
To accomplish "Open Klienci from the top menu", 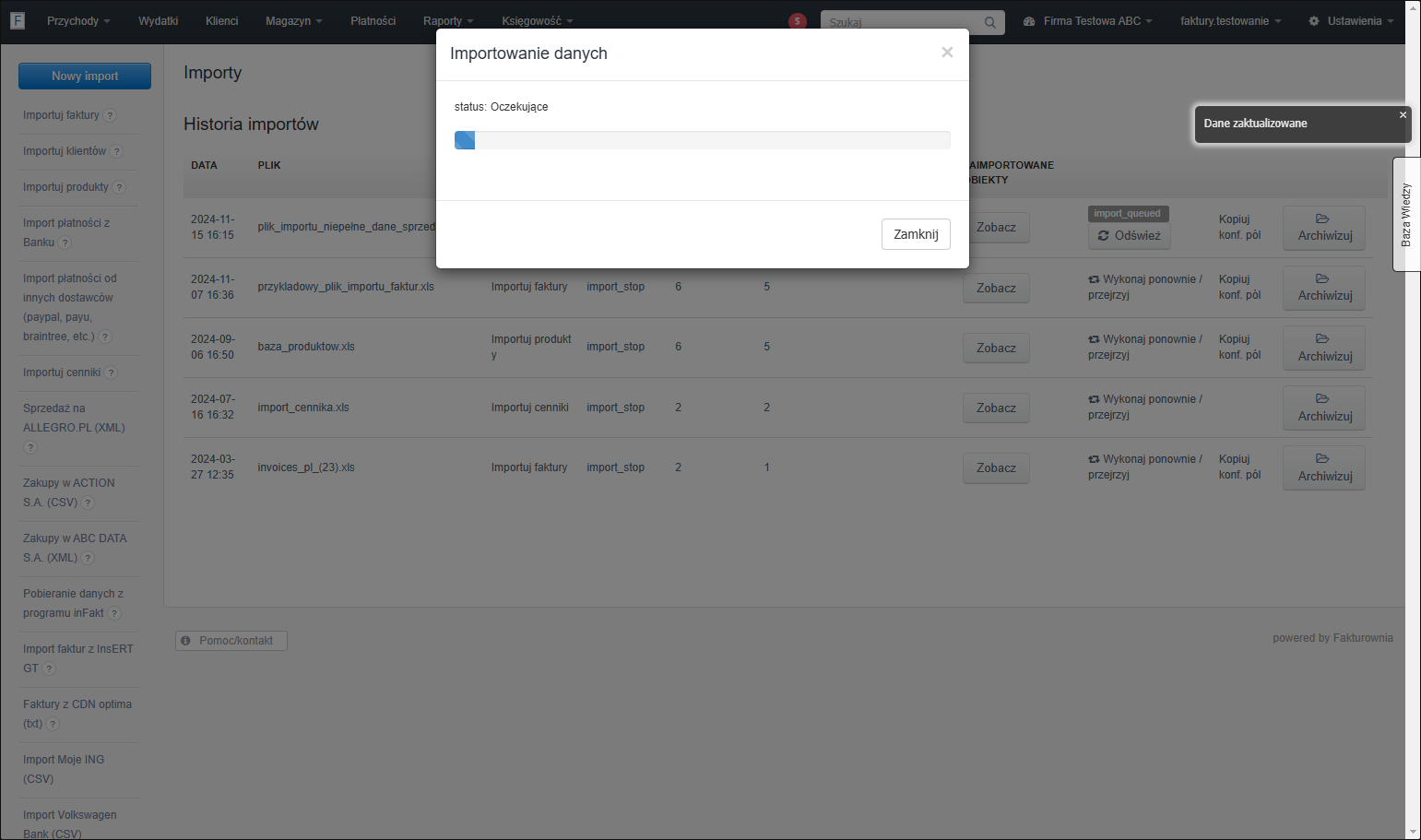I will [222, 21].
